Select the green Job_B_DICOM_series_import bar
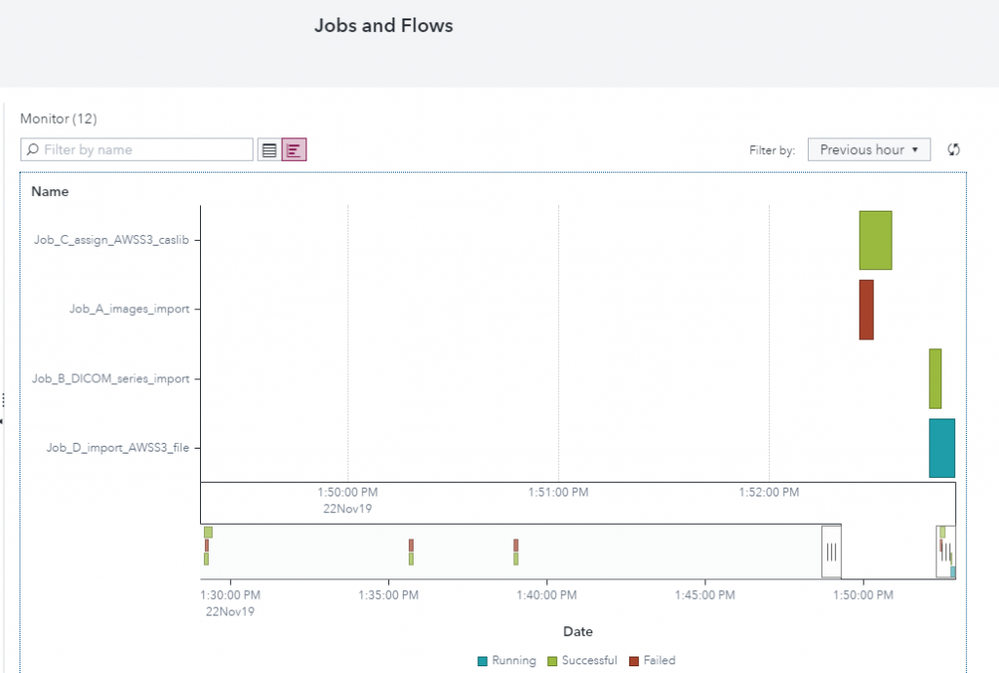This screenshot has width=999, height=673. tap(935, 378)
